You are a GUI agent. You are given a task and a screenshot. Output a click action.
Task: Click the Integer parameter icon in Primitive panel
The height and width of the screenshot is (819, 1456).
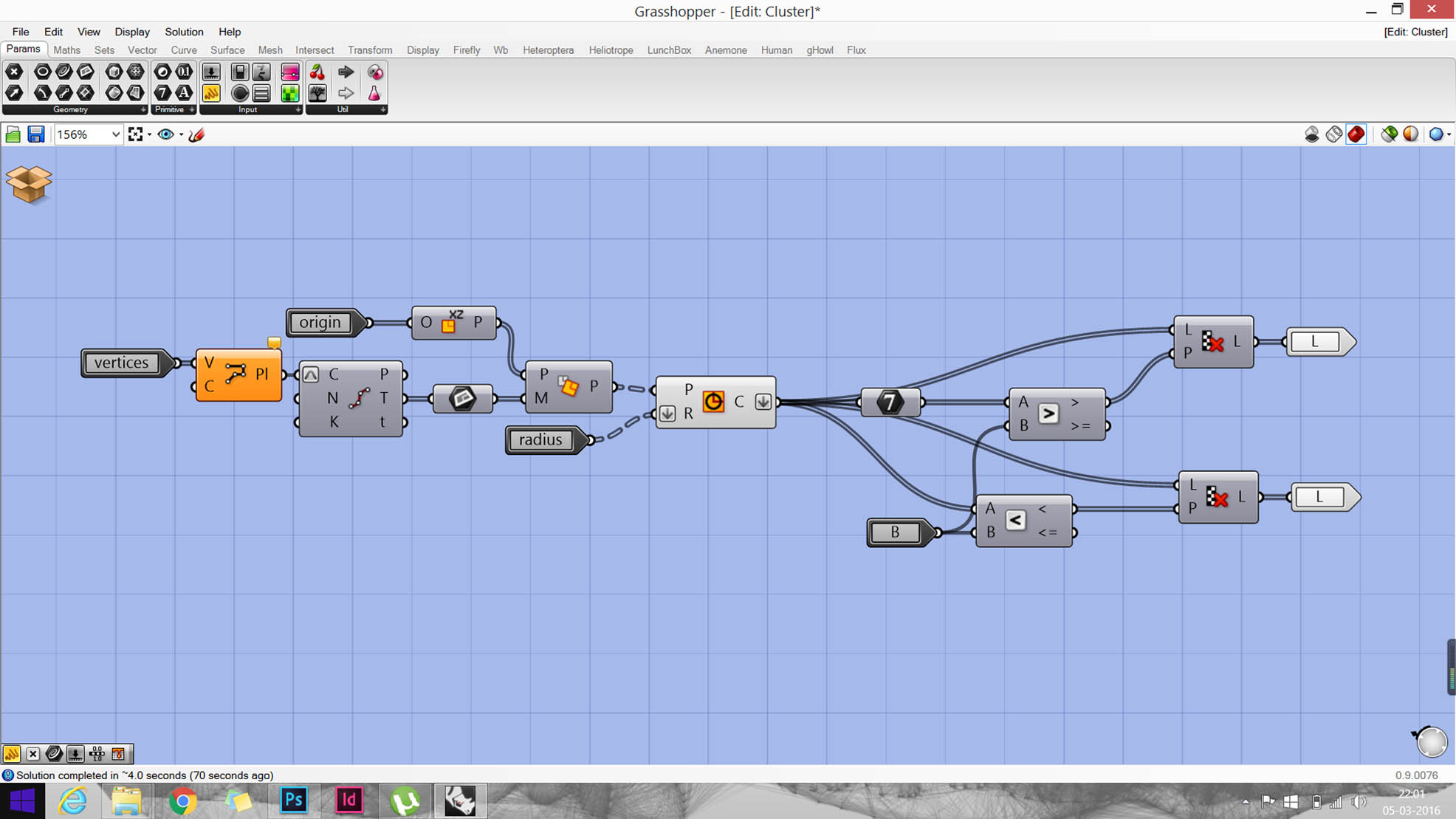[162, 93]
